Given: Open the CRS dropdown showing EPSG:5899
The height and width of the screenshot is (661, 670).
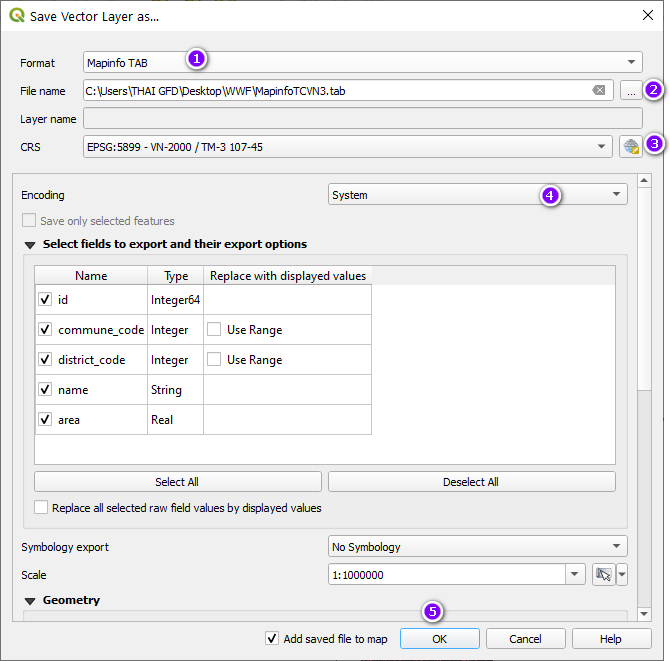Looking at the screenshot, I should 348,147.
